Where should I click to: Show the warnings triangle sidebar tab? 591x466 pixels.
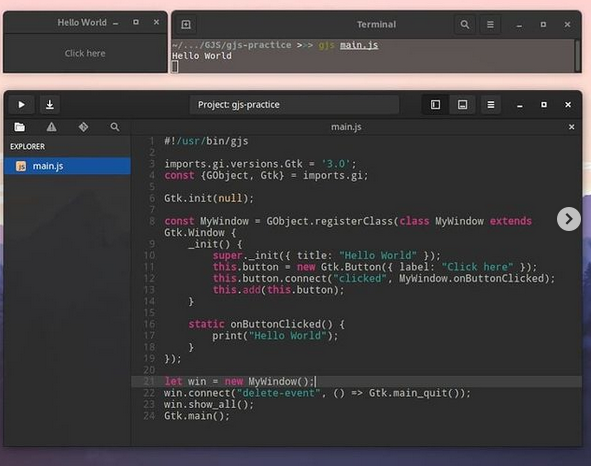(x=52, y=127)
